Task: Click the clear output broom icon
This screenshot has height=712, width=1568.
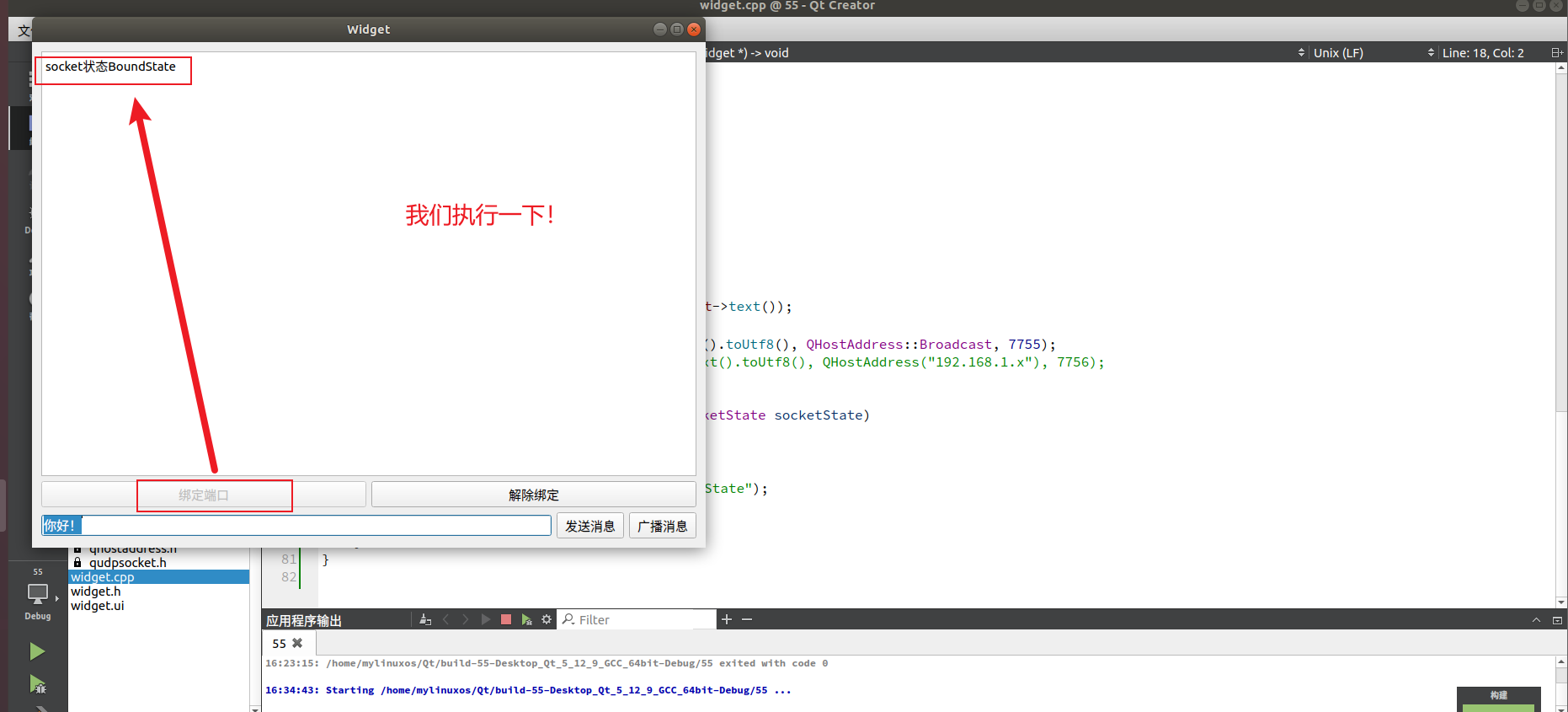Action: coord(425,619)
